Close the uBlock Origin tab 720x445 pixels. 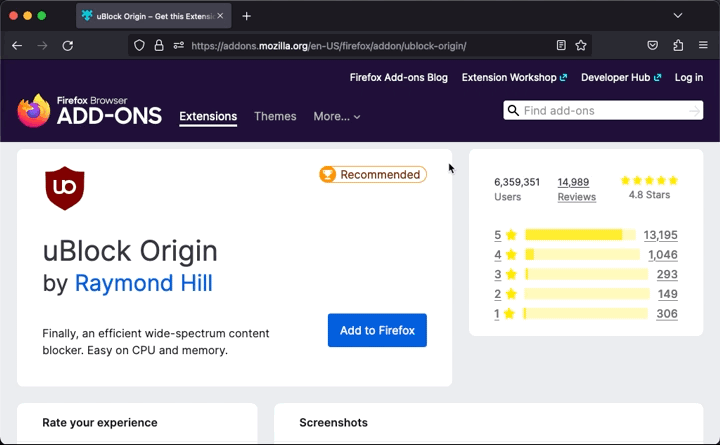pyautogui.click(x=220, y=16)
